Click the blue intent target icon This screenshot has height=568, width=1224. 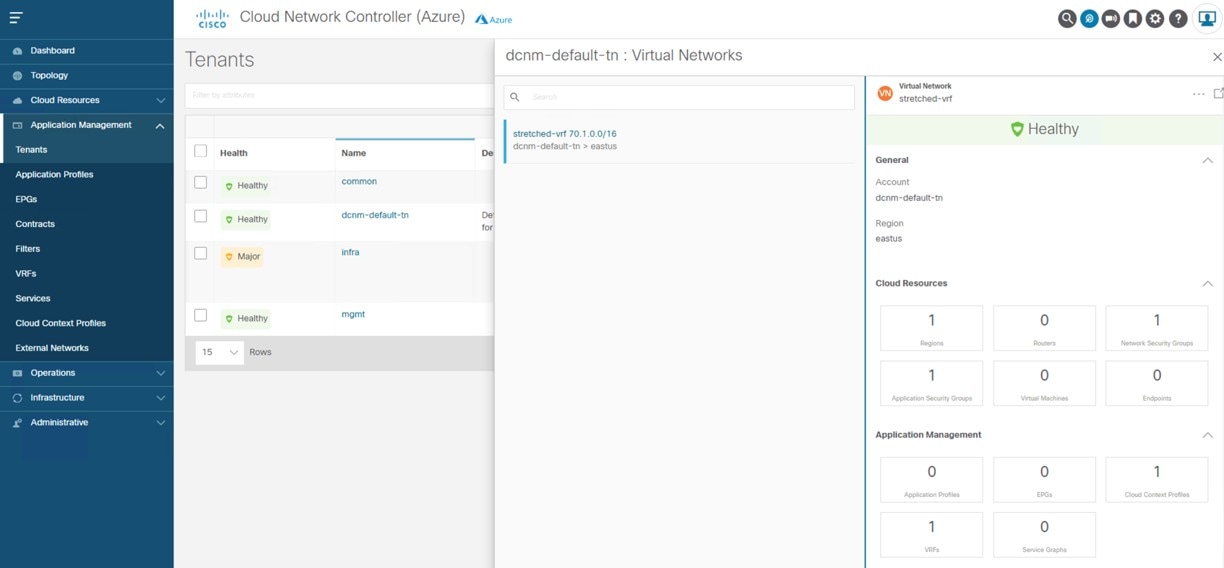1089,18
